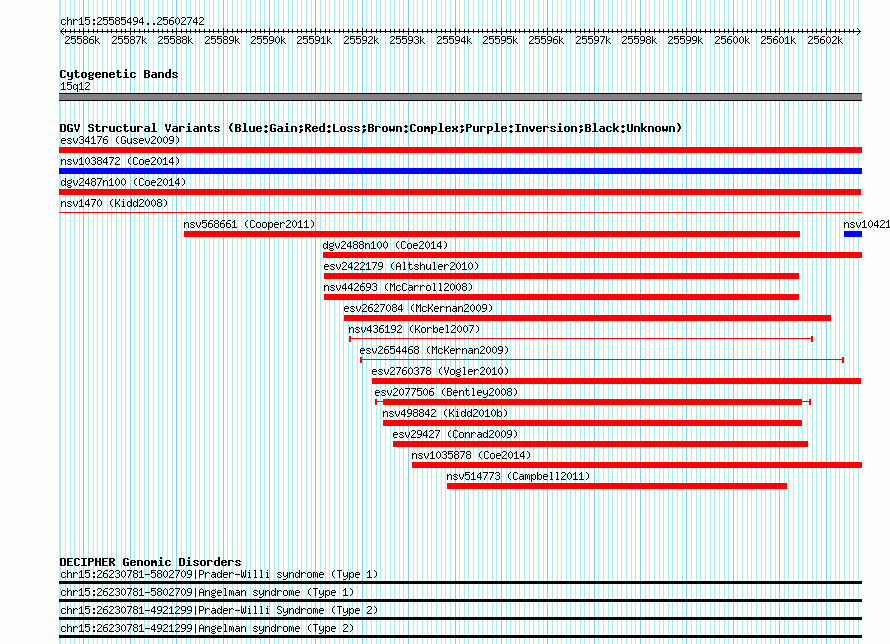This screenshot has height=644, width=890.
Task: Click the esv2654468 (McKernan2009) label
Action: tap(434, 350)
